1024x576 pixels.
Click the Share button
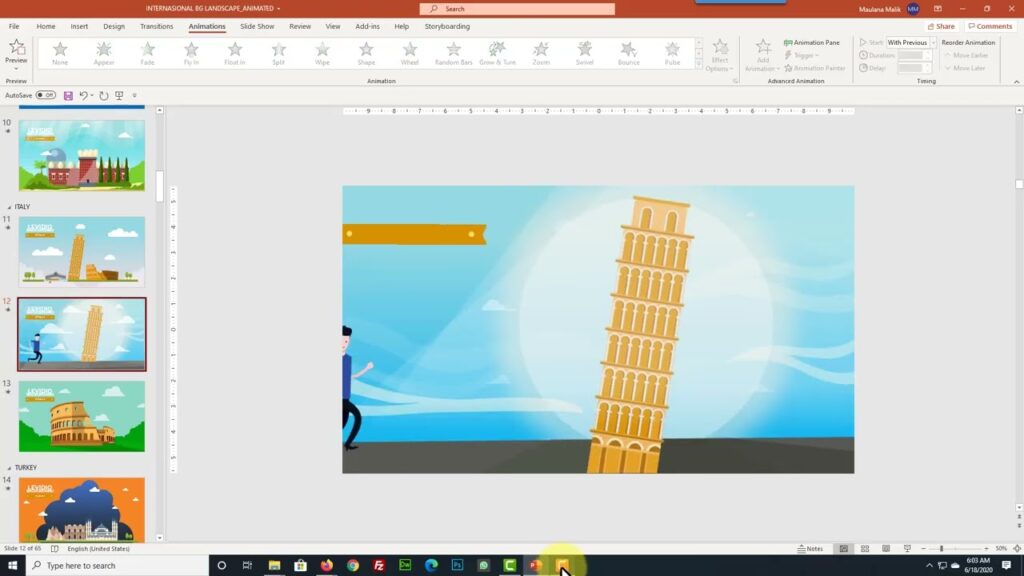941,26
